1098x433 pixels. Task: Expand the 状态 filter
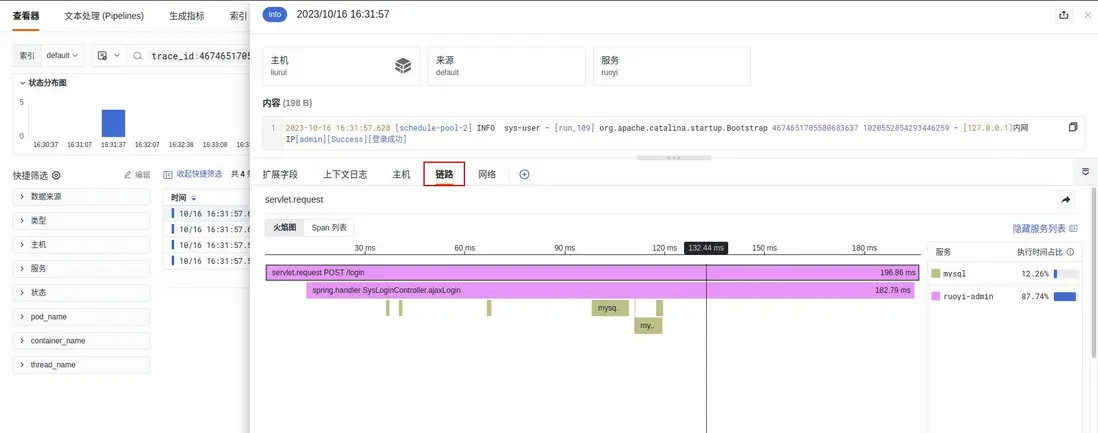[81, 292]
